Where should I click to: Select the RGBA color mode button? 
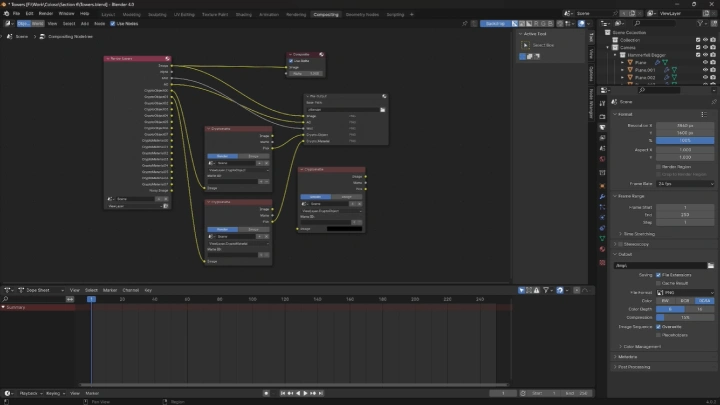coord(704,301)
